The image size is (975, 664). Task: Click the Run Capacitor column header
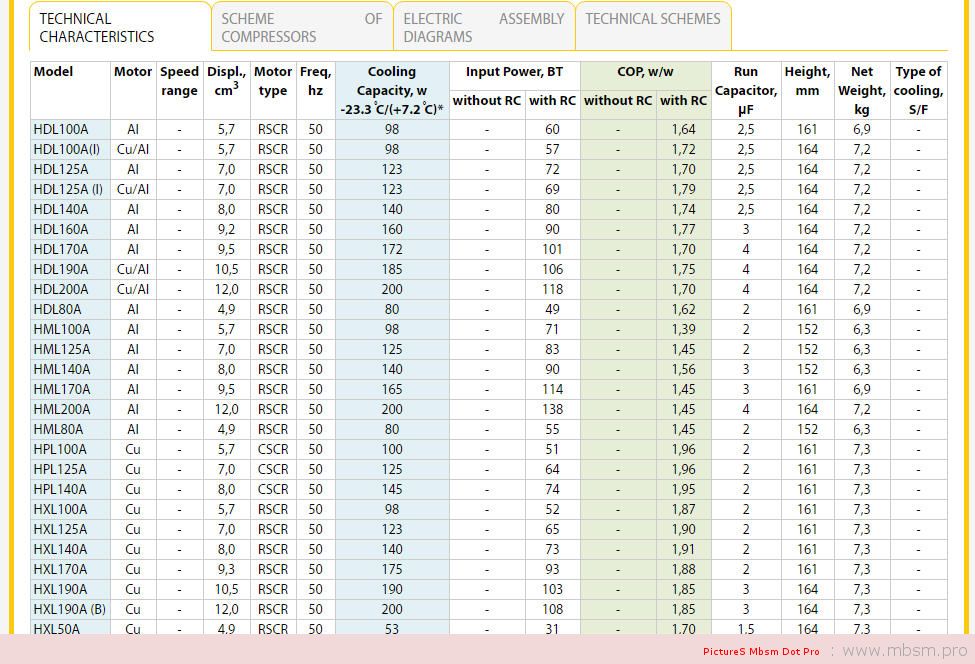pyautogui.click(x=745, y=90)
